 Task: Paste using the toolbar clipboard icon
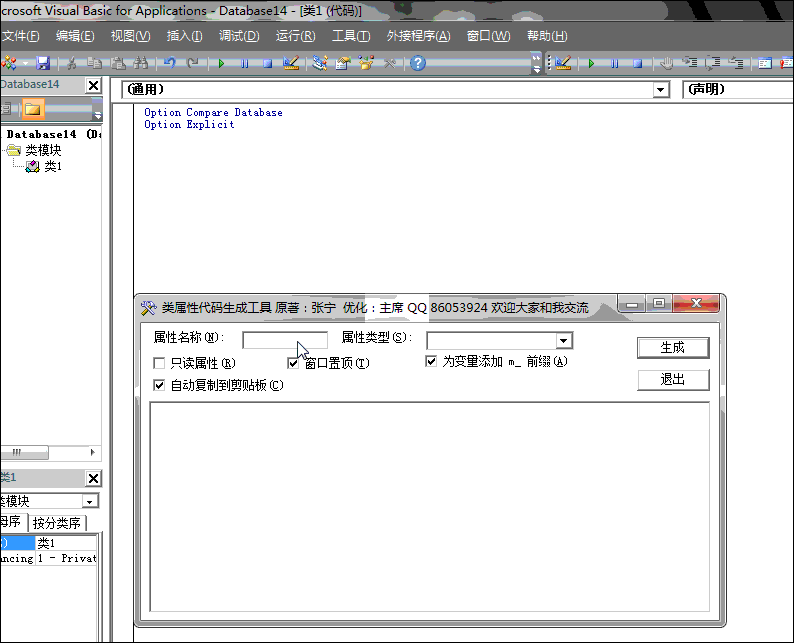click(118, 63)
